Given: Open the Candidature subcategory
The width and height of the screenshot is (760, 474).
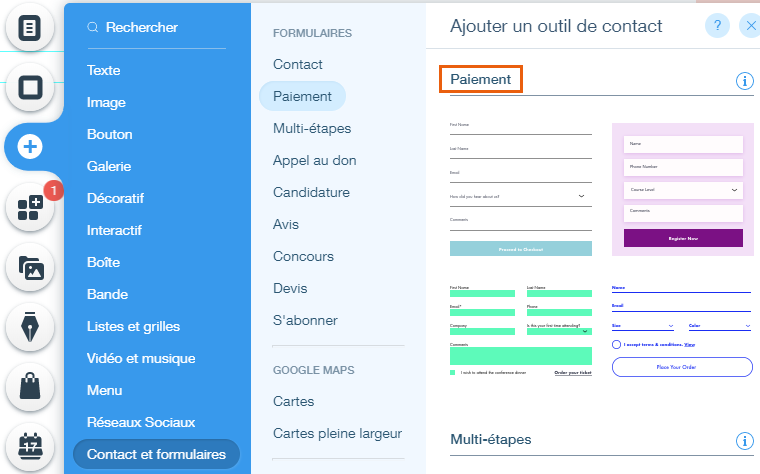Looking at the screenshot, I should click(311, 192).
